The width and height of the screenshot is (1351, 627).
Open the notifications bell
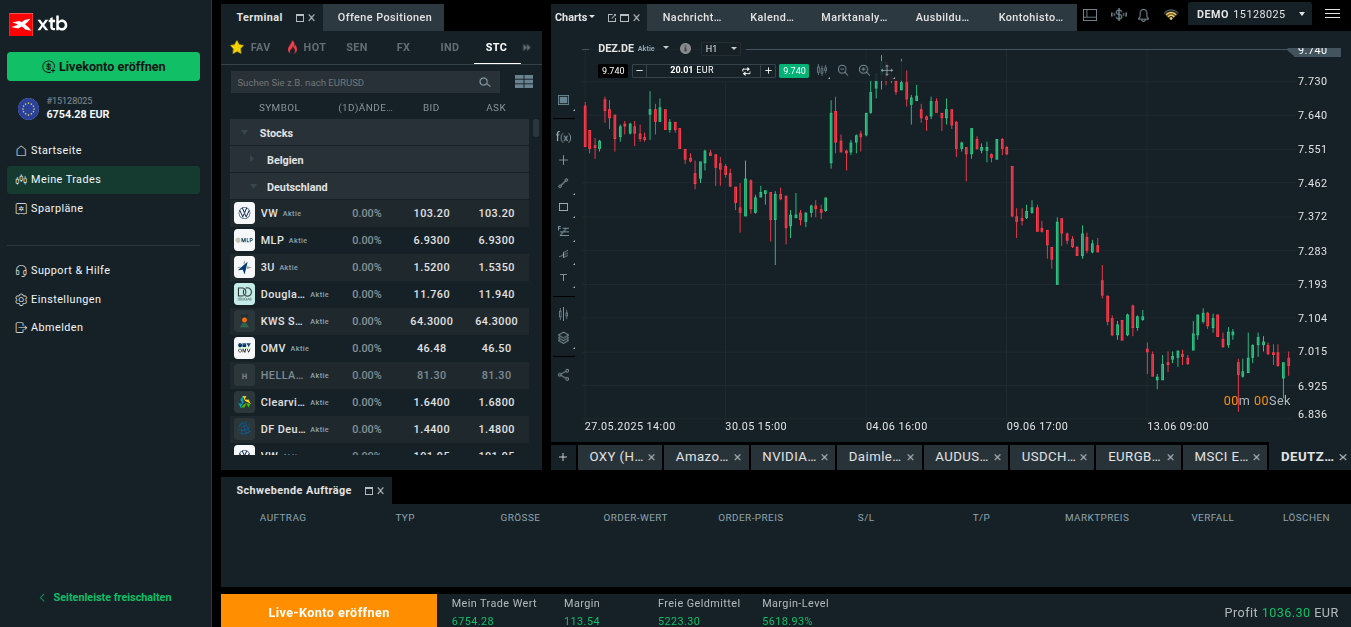(1143, 16)
